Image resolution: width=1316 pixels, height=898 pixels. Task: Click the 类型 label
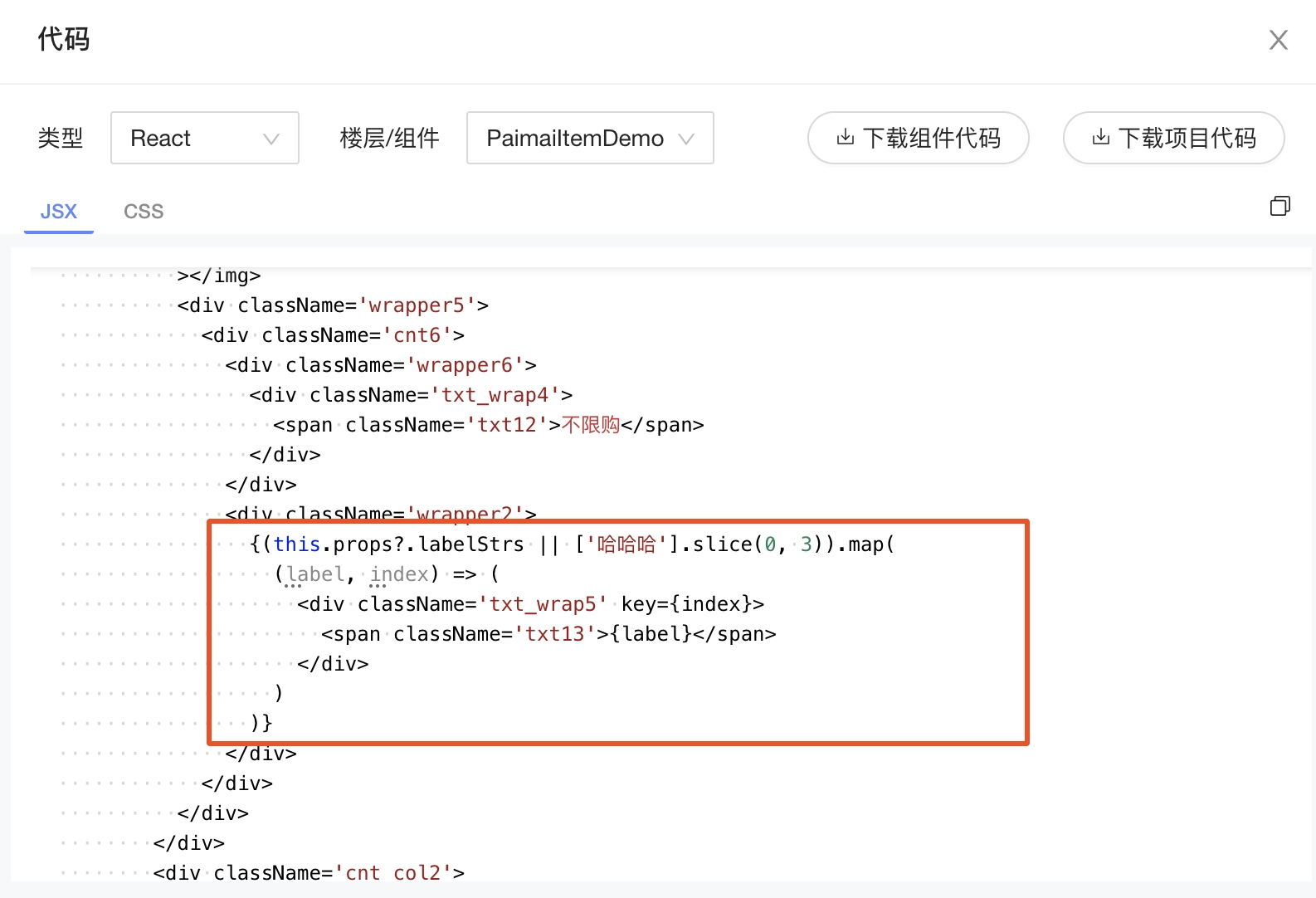coord(61,138)
